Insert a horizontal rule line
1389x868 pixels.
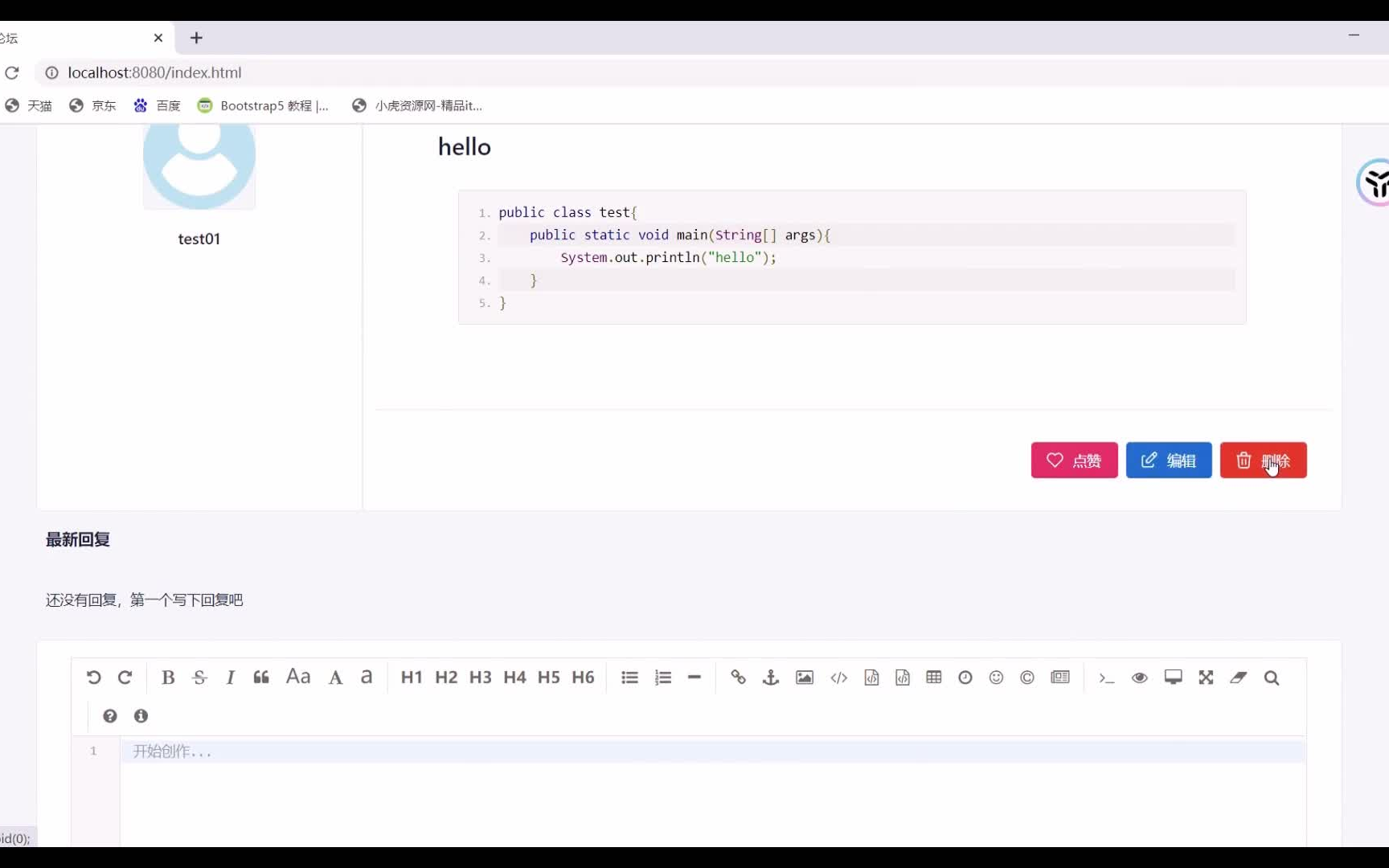click(x=694, y=678)
